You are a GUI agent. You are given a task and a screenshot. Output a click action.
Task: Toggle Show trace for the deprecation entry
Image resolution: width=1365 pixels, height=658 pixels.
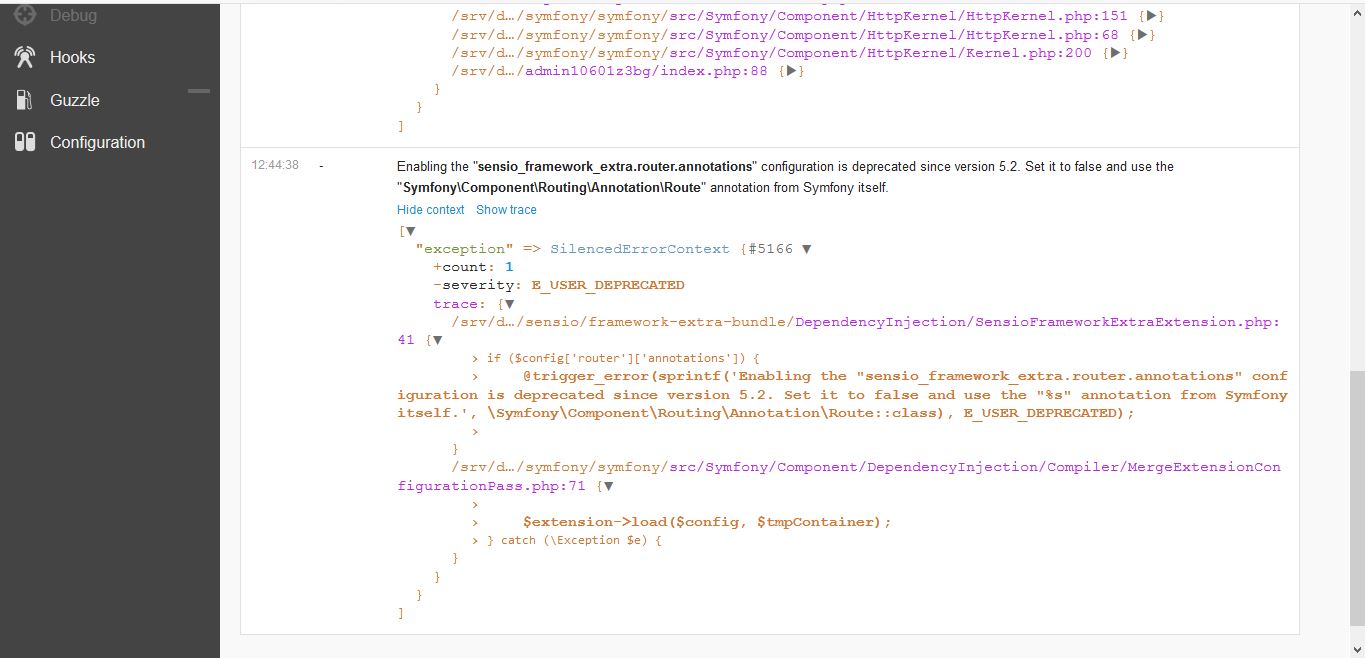(x=506, y=210)
